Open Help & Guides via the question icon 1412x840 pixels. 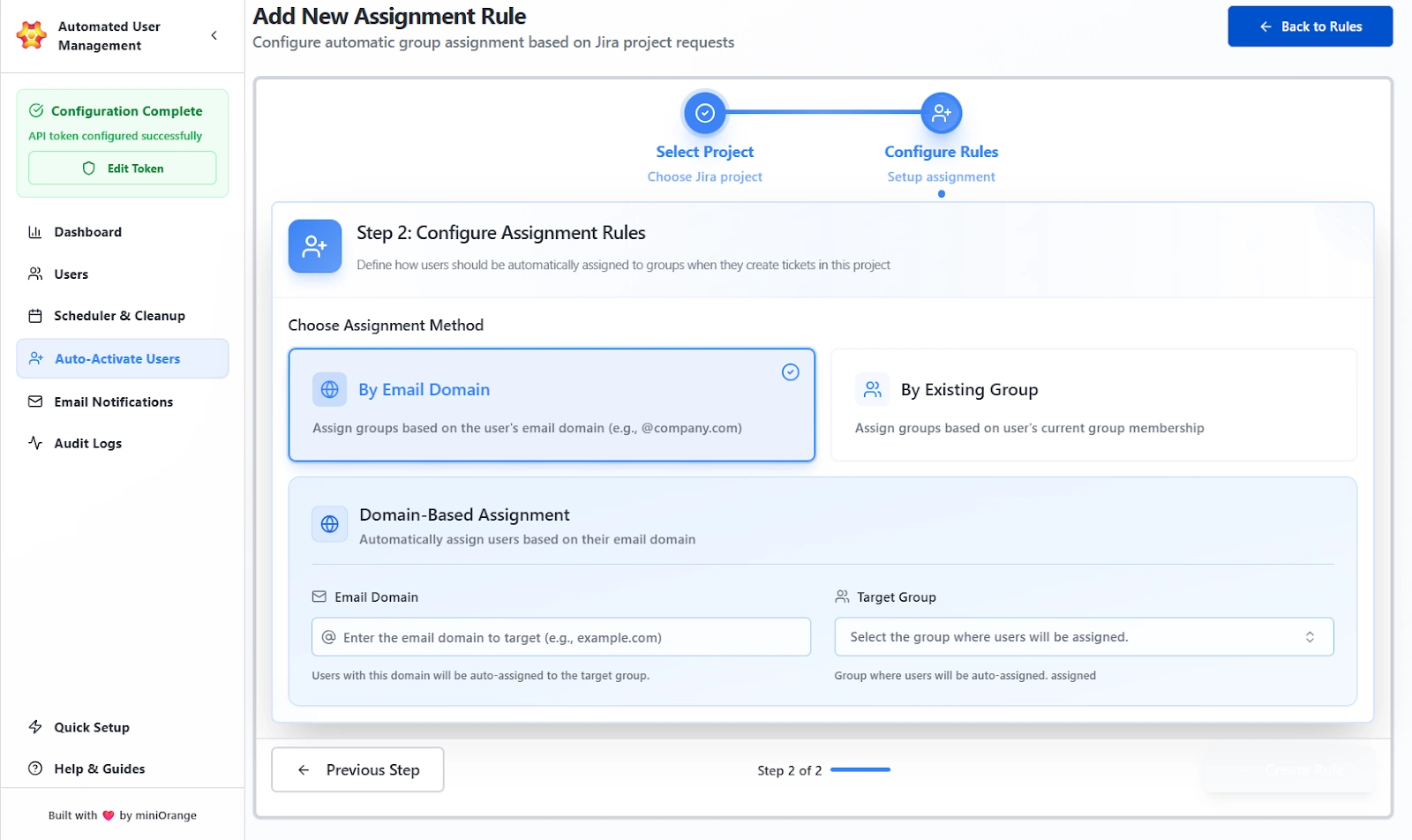pyautogui.click(x=35, y=768)
